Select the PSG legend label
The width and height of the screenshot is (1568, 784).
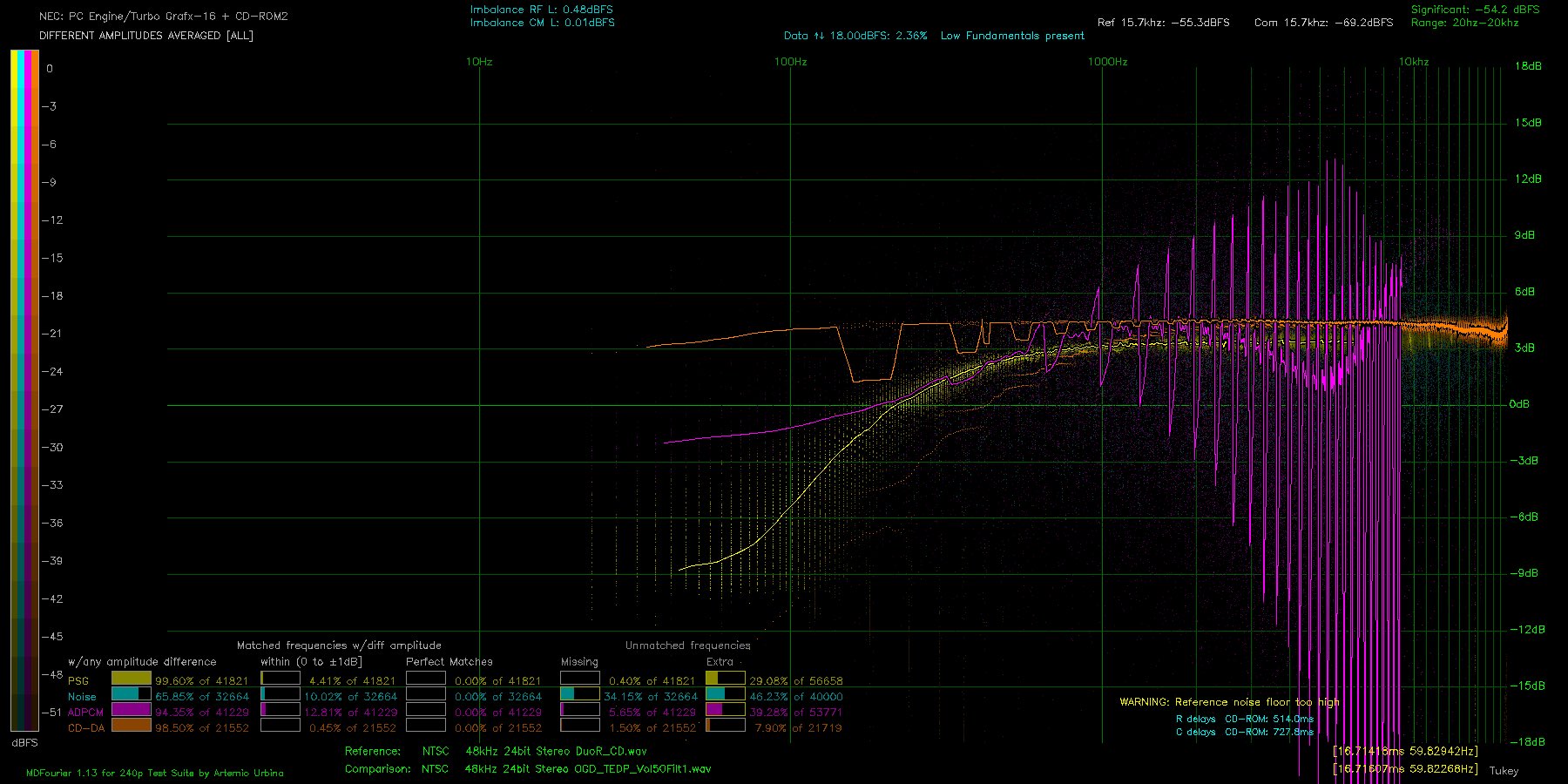[x=78, y=681]
